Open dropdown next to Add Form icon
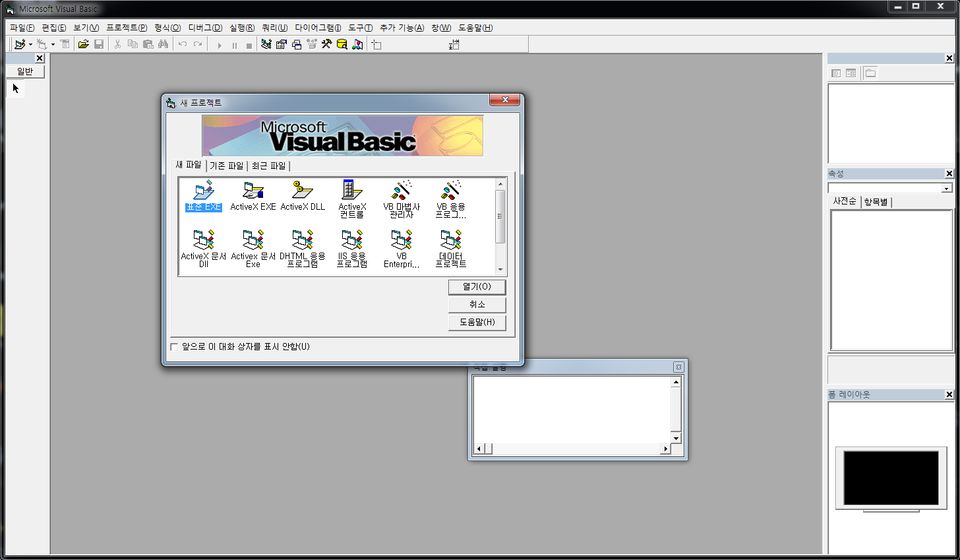 tap(52, 44)
